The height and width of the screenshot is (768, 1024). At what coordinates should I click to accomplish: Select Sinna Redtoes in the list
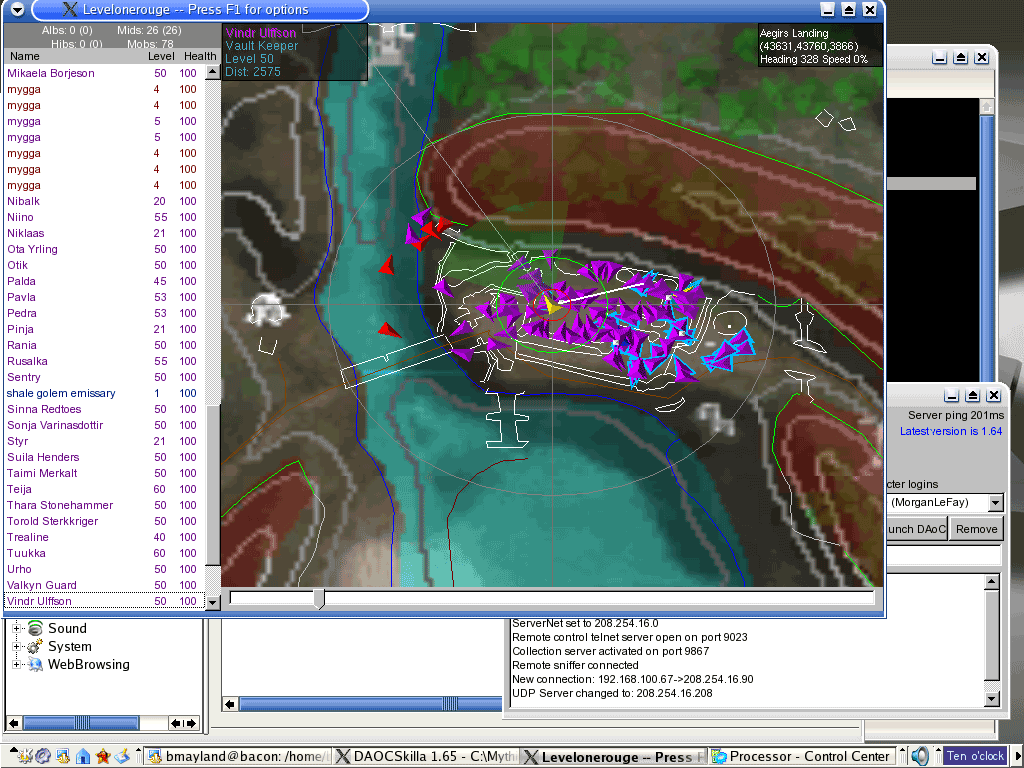pyautogui.click(x=104, y=409)
